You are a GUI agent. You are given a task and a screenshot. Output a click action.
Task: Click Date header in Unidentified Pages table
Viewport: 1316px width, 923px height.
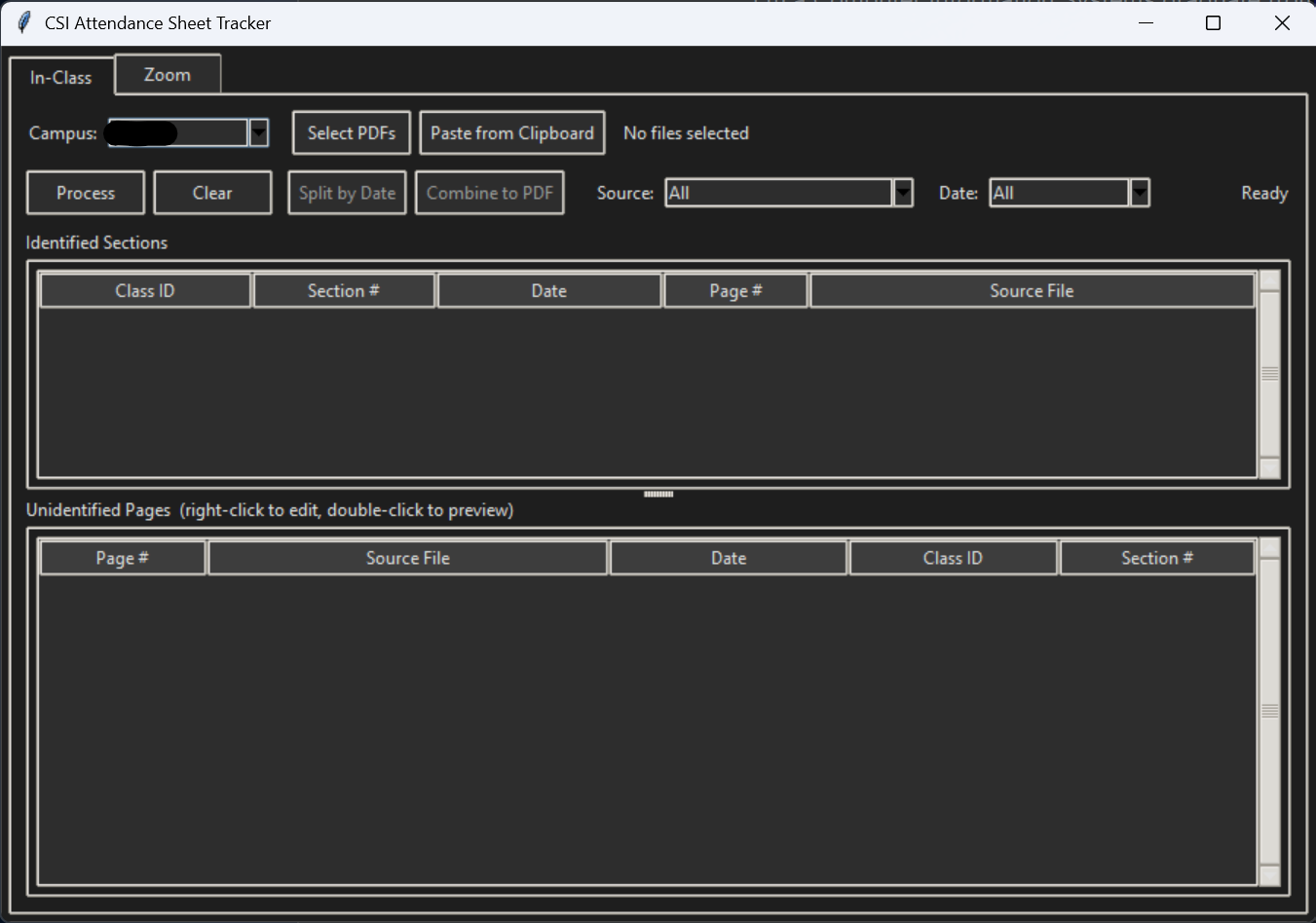point(729,558)
